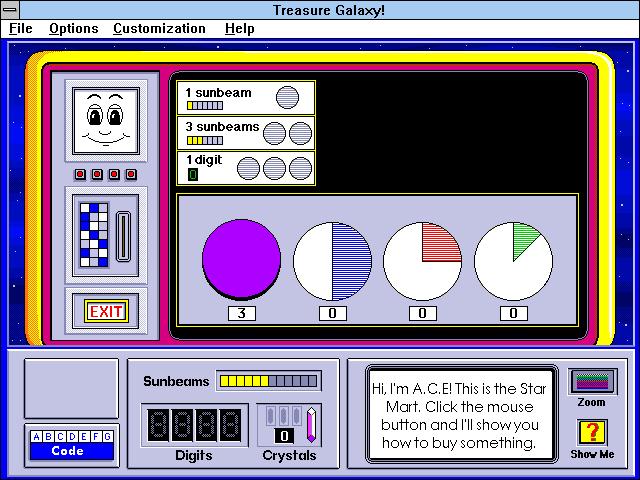Open the Code alphabet panel

click(x=72, y=445)
